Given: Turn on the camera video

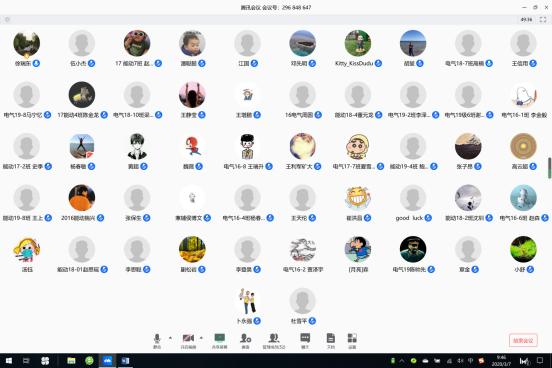Looking at the screenshot, I should point(188,341).
